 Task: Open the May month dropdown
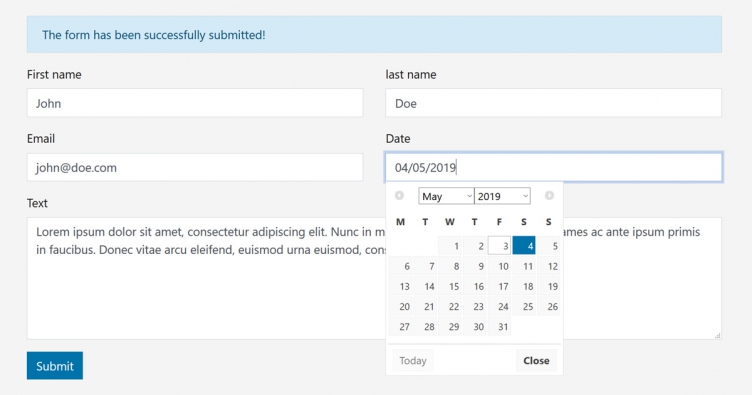[x=446, y=196]
